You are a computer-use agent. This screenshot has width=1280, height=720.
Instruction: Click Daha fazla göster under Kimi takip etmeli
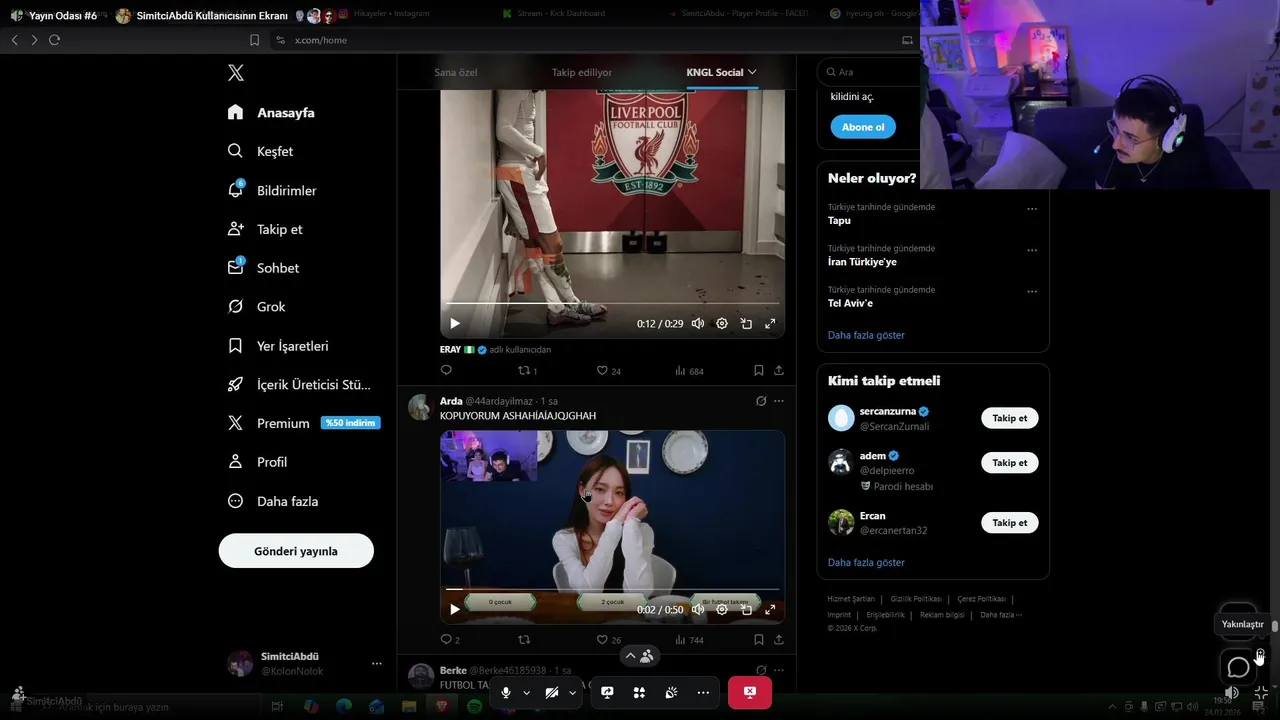pyautogui.click(x=866, y=562)
